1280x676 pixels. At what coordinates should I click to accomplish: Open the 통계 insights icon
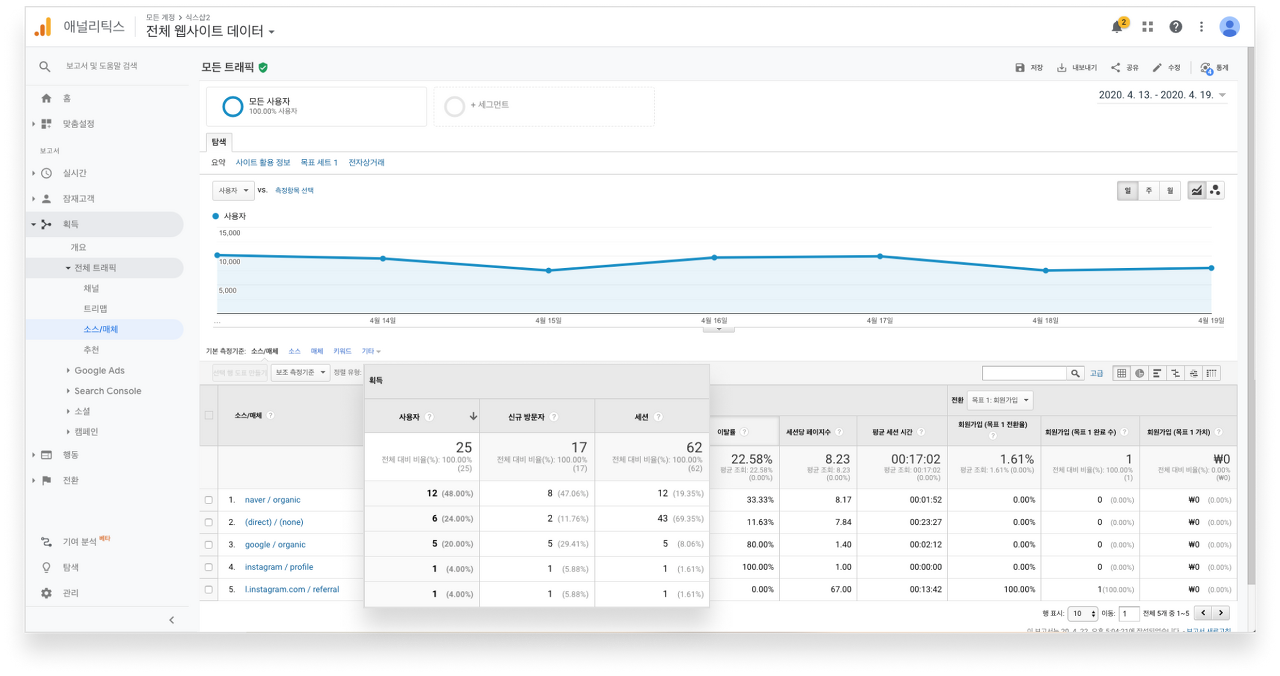click(1206, 68)
